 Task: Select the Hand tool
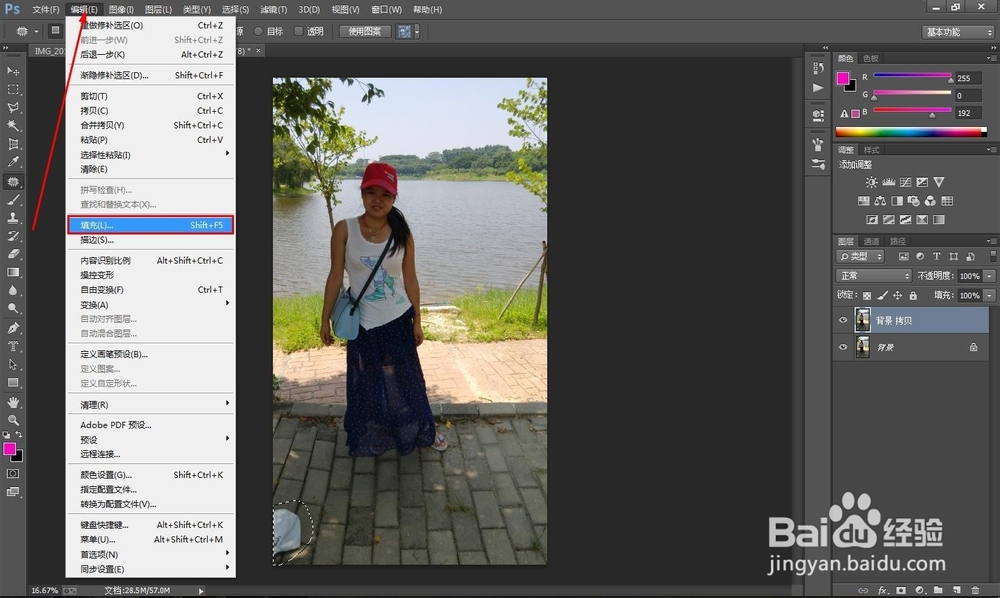tap(13, 402)
